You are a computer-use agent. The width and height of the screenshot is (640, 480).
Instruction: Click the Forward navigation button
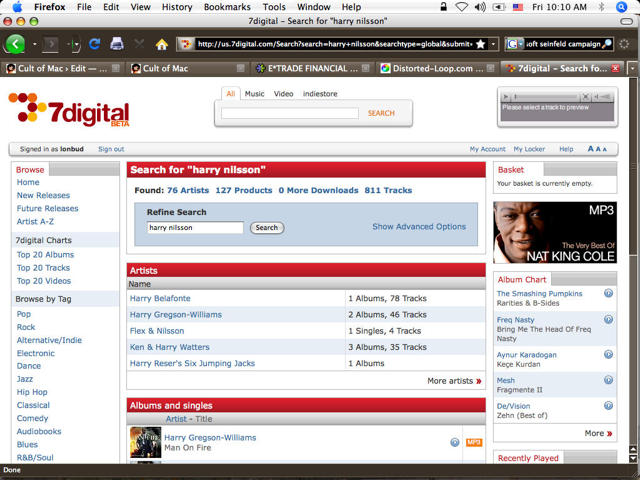pos(51,44)
